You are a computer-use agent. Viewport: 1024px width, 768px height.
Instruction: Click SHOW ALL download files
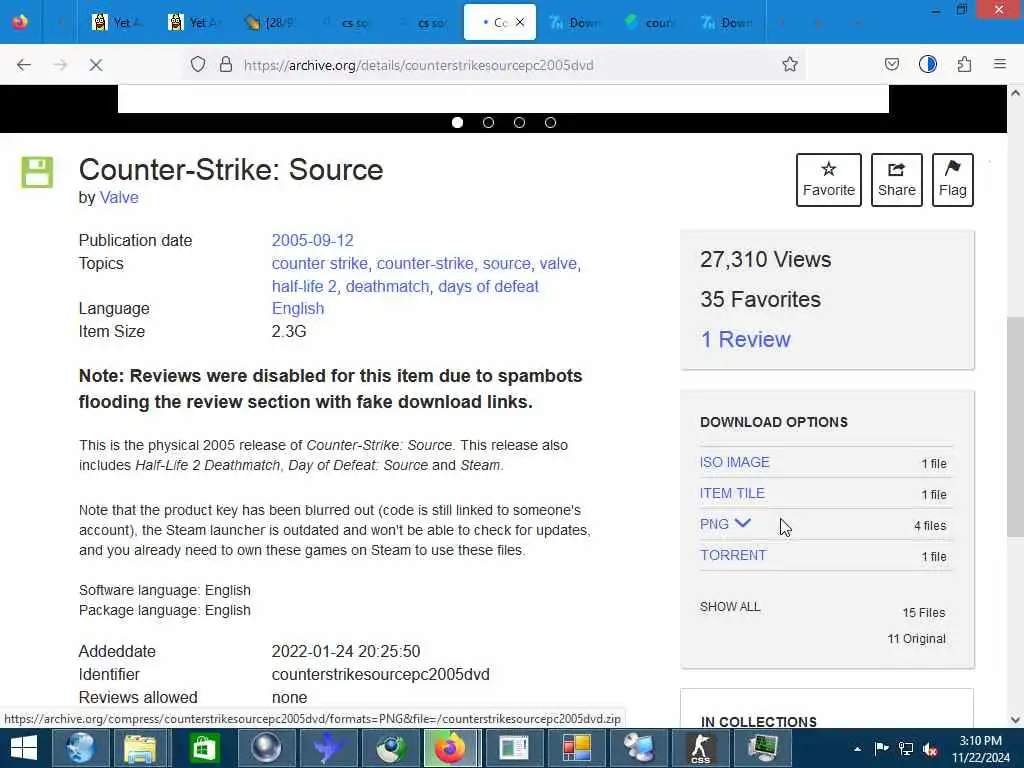[729, 607]
